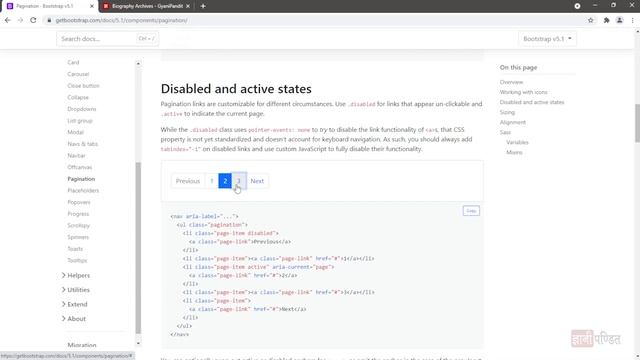Image resolution: width=640 pixels, height=360 pixels.
Task: Focus the Search docs input field
Action: (x=107, y=39)
